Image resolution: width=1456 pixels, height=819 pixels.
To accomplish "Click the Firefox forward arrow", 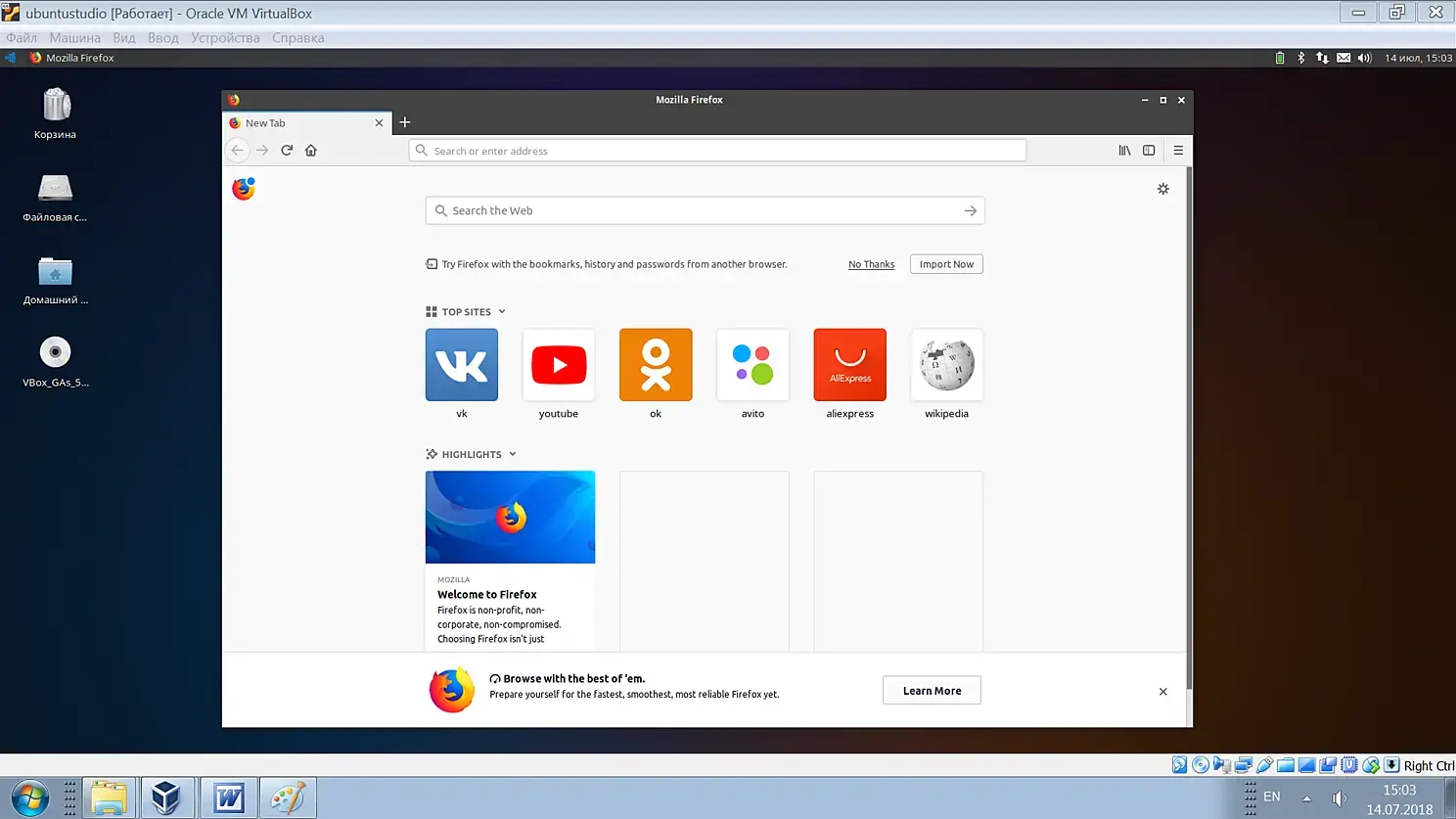I will click(262, 151).
